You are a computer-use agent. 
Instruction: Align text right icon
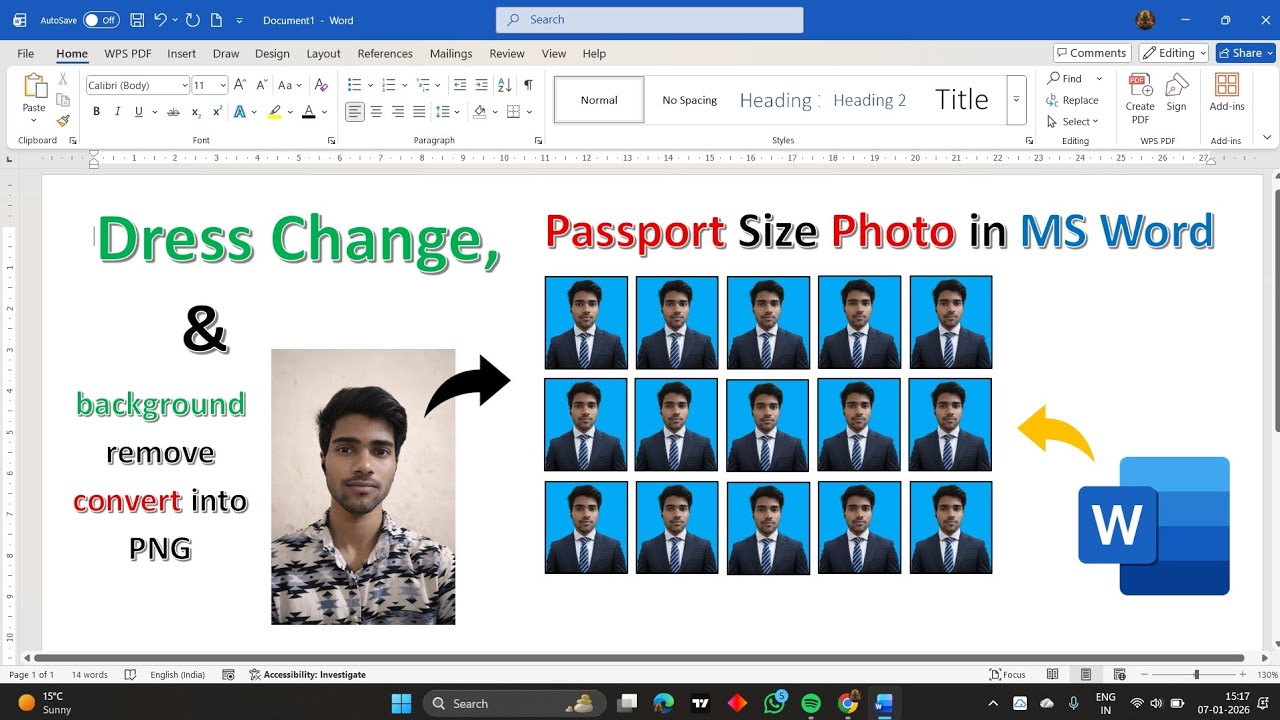click(398, 112)
